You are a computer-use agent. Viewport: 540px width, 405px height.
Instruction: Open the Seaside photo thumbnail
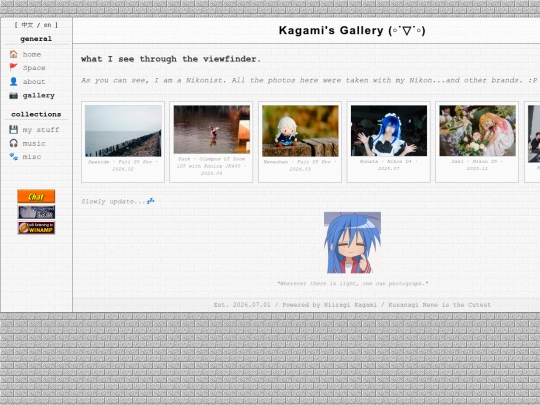click(x=123, y=131)
